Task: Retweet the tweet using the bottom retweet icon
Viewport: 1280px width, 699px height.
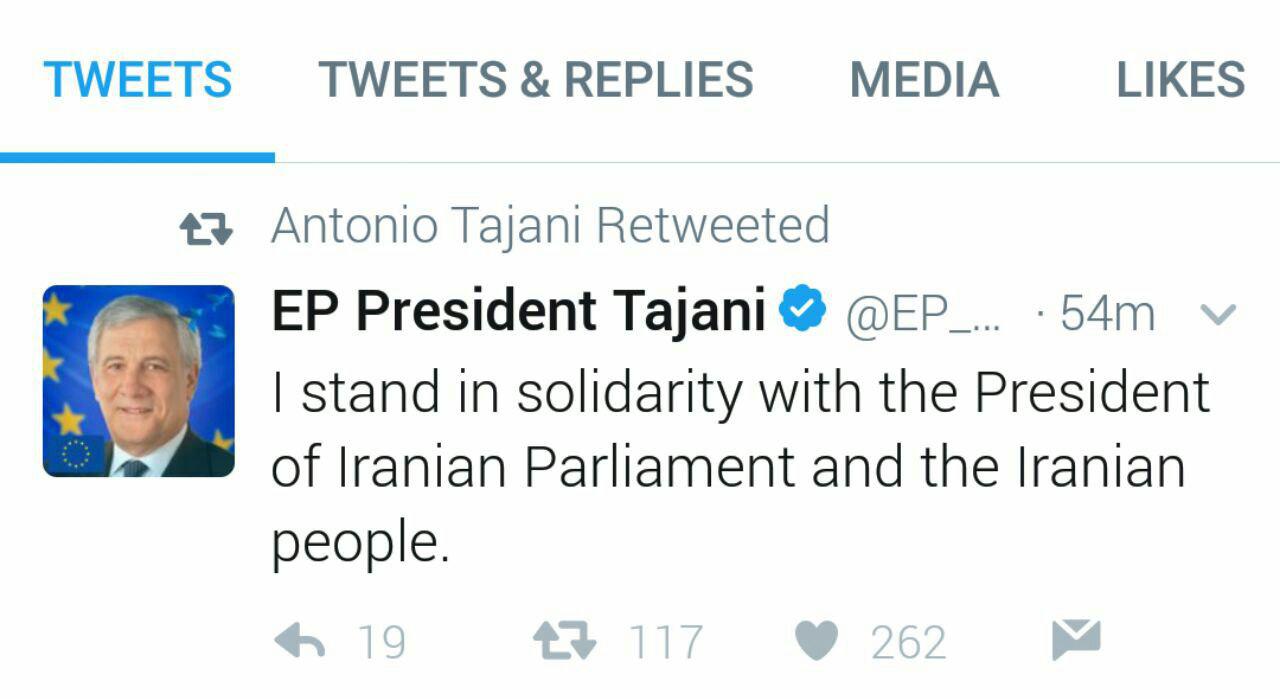Action: click(564, 641)
